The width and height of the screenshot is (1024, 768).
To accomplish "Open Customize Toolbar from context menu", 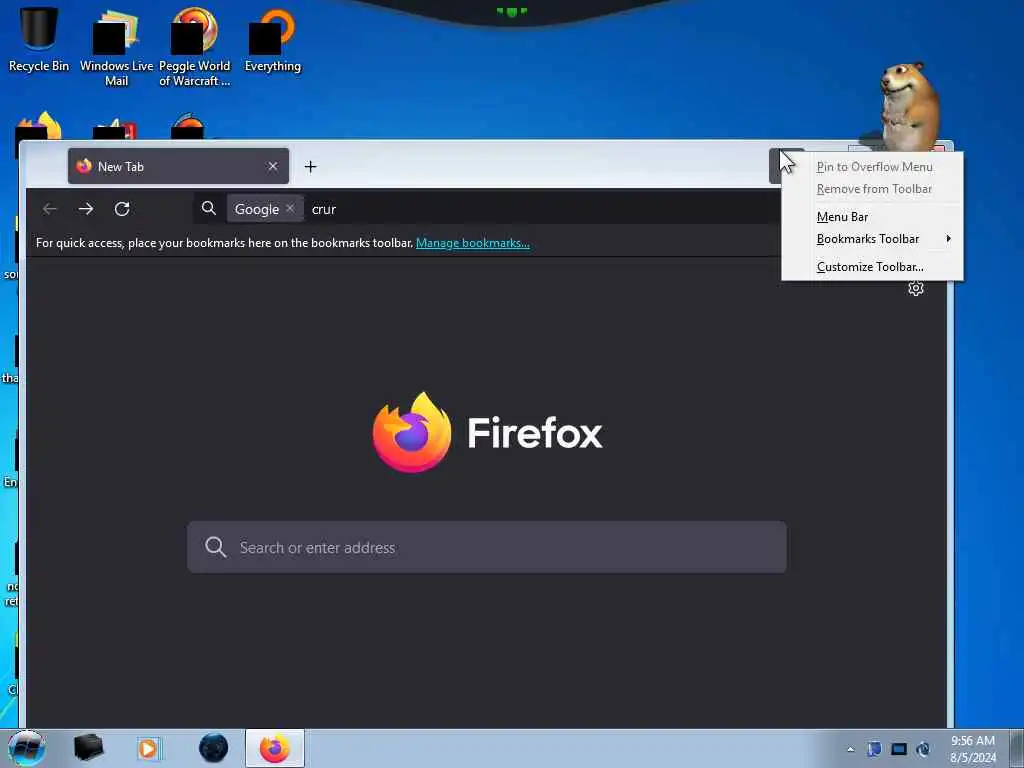I will [x=870, y=266].
